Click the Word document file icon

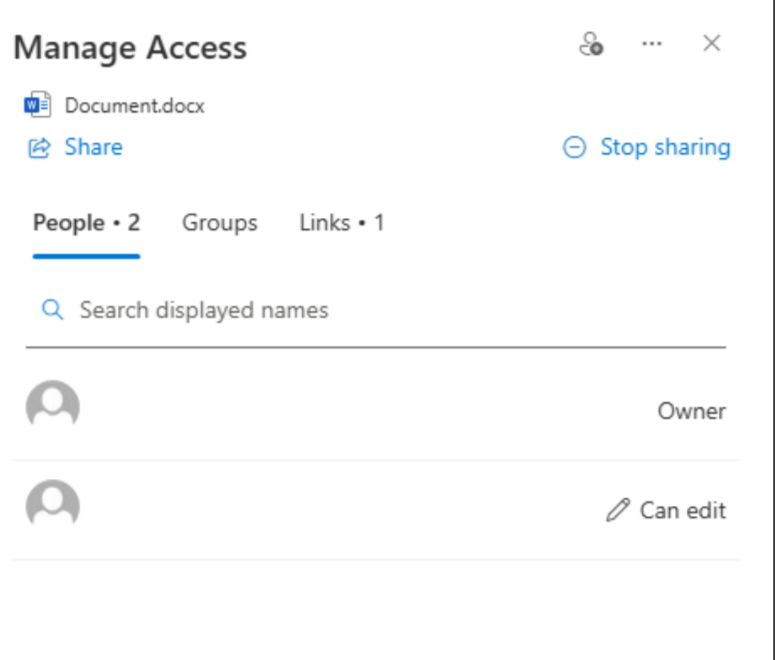(38, 105)
